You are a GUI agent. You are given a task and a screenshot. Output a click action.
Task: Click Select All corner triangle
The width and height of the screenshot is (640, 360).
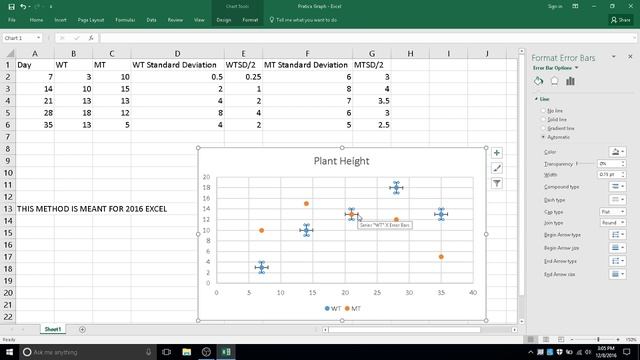(11, 53)
